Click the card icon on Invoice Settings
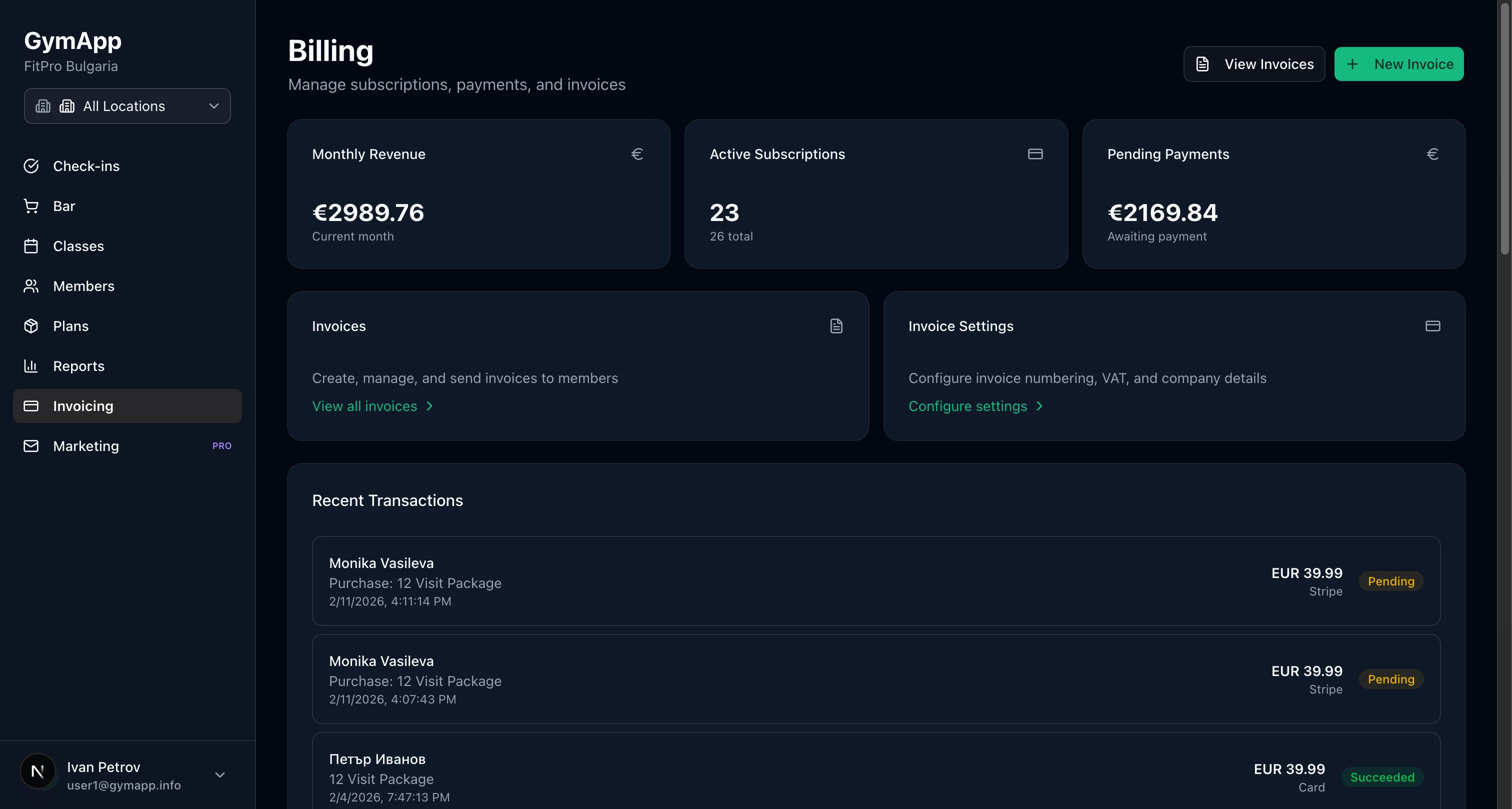This screenshot has width=1512, height=809. (1433, 326)
